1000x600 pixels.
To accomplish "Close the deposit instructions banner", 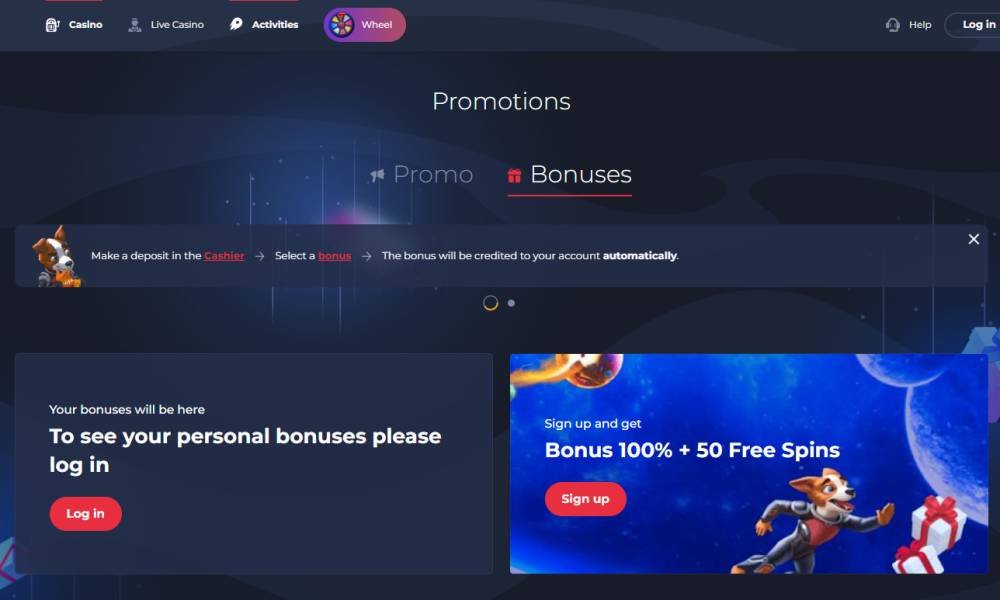I will pyautogui.click(x=973, y=239).
